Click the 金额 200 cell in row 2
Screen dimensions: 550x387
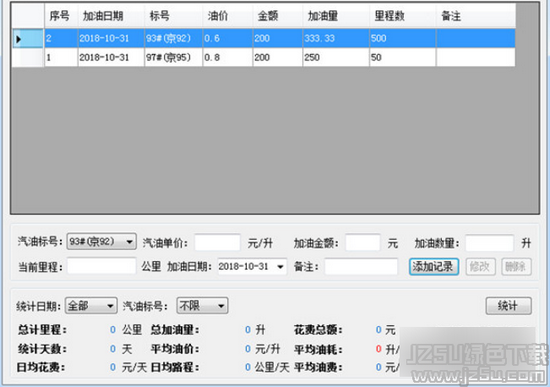pos(278,38)
